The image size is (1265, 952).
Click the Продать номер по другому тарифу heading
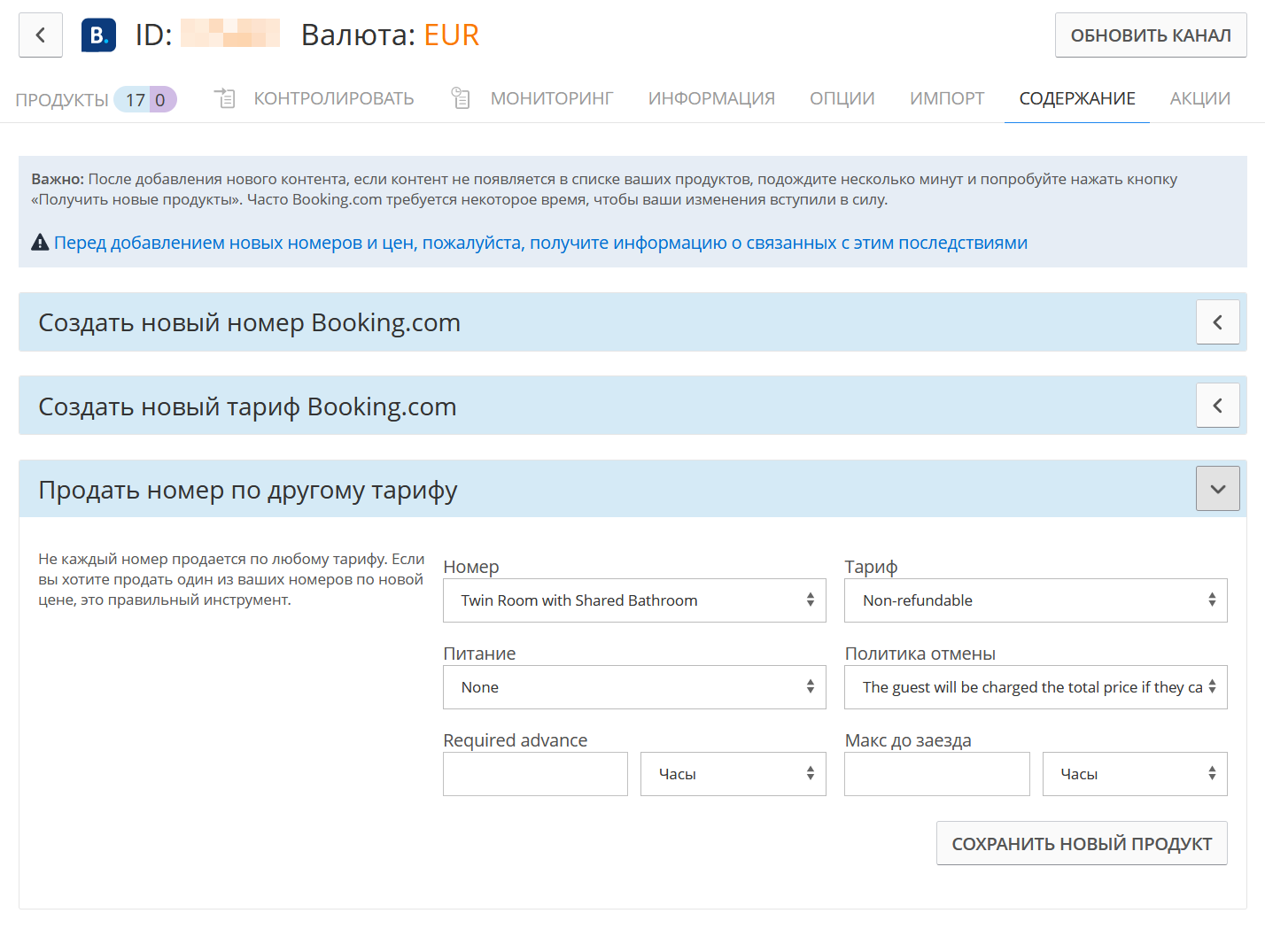click(x=248, y=490)
